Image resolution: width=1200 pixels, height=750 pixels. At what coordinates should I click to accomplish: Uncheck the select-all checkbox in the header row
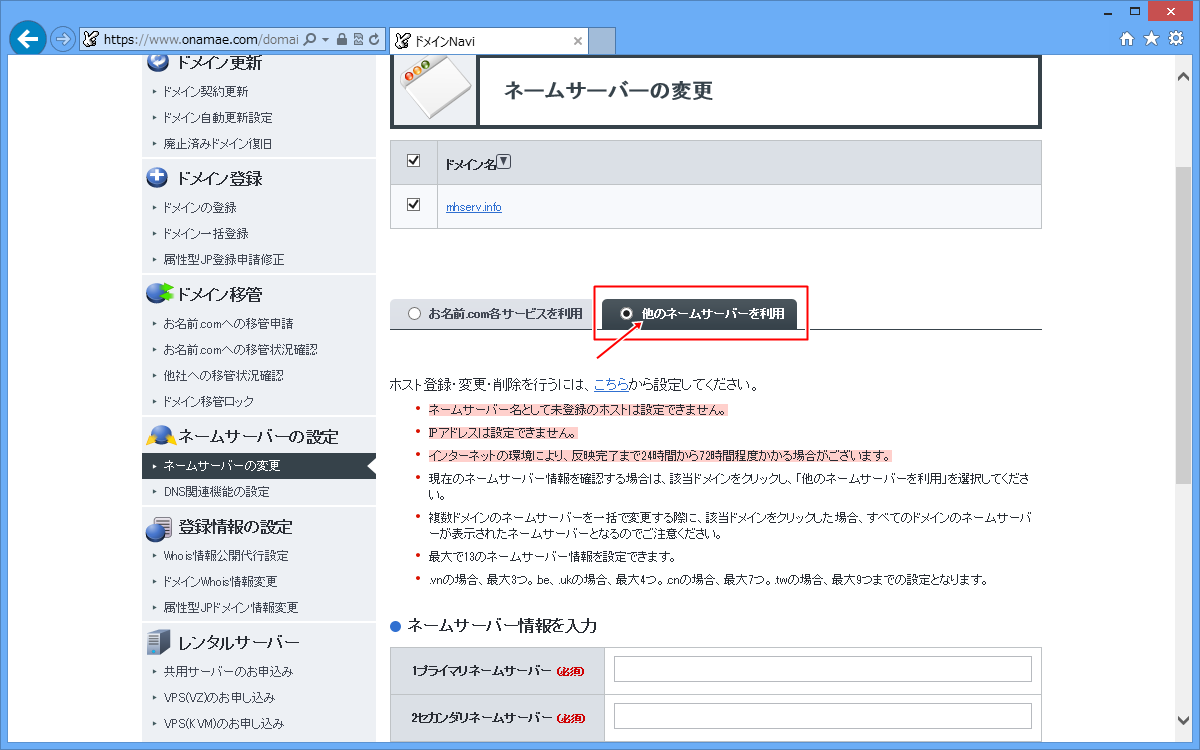pos(414,161)
